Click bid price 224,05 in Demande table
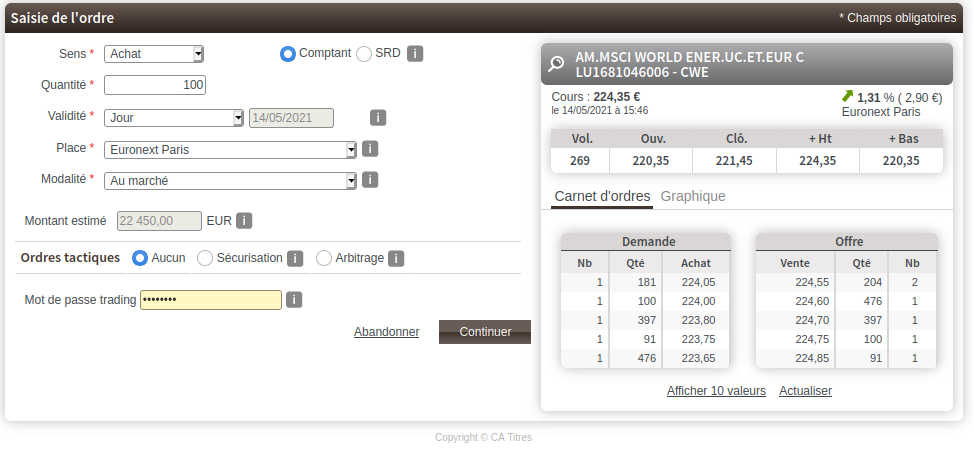The height and width of the screenshot is (456, 974). (x=698, y=282)
